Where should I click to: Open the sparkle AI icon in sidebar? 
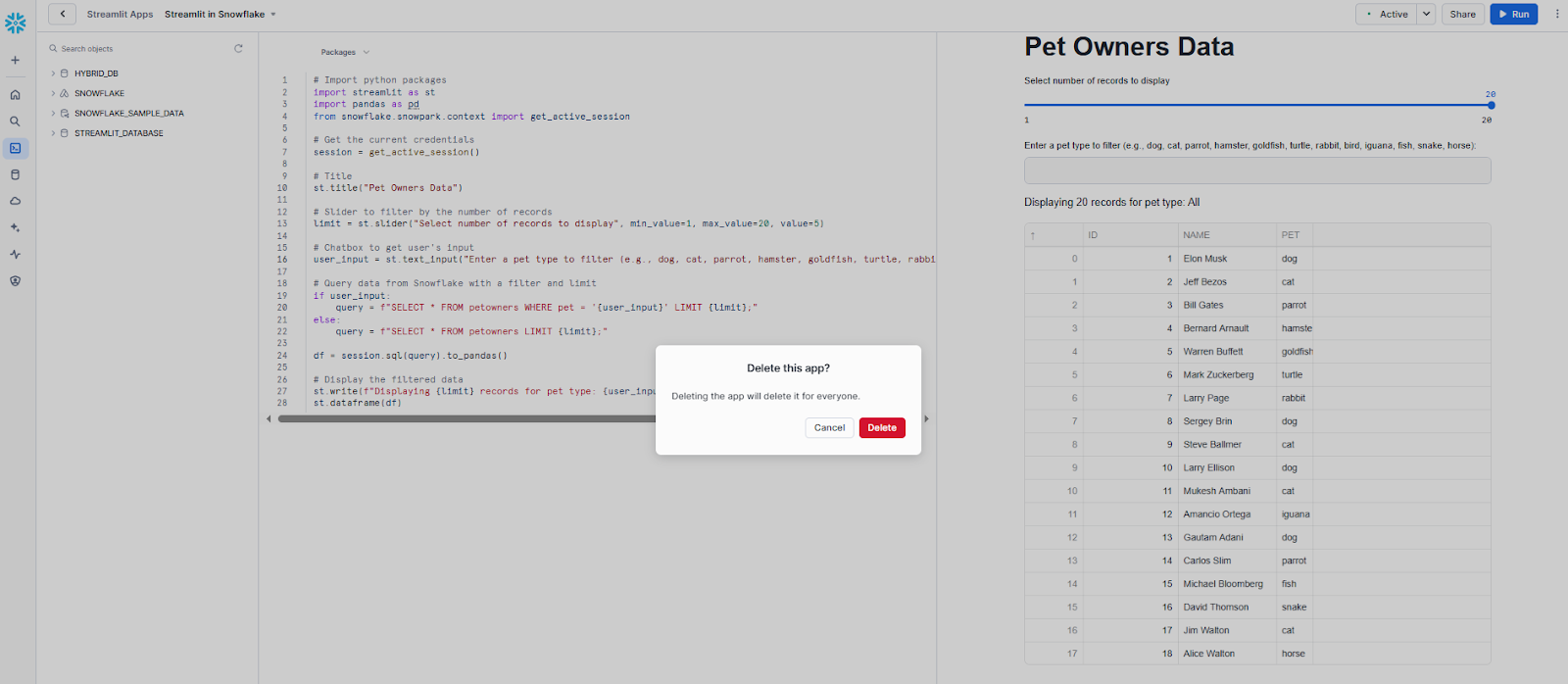(x=15, y=227)
